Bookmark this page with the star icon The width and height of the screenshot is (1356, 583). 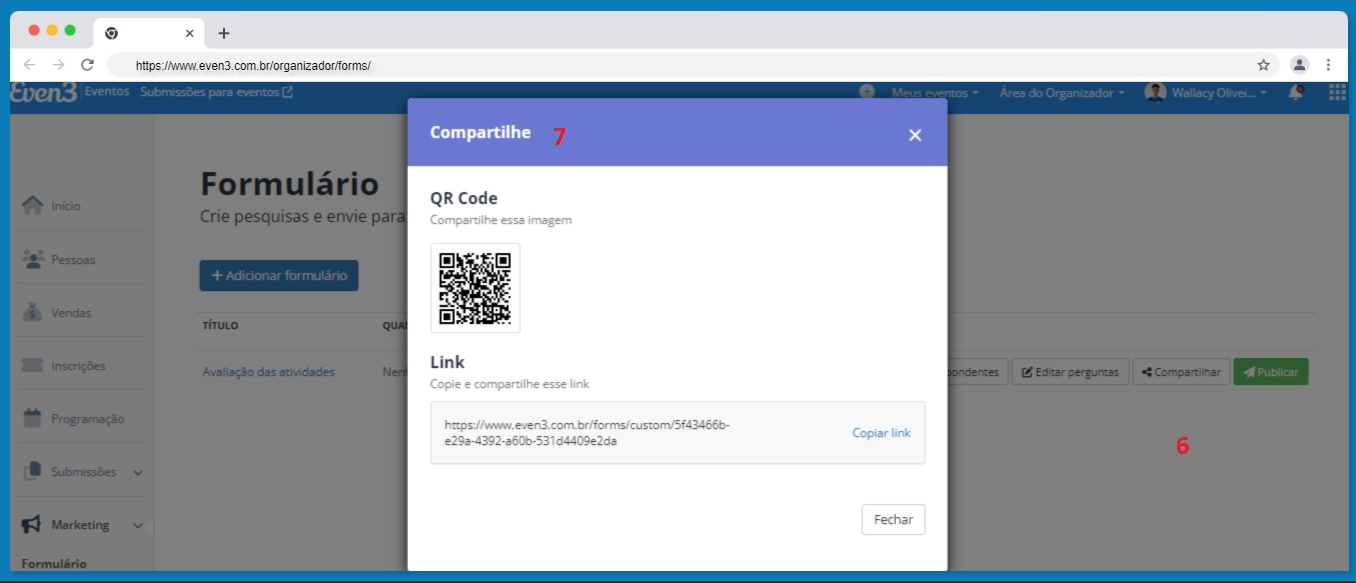1263,65
